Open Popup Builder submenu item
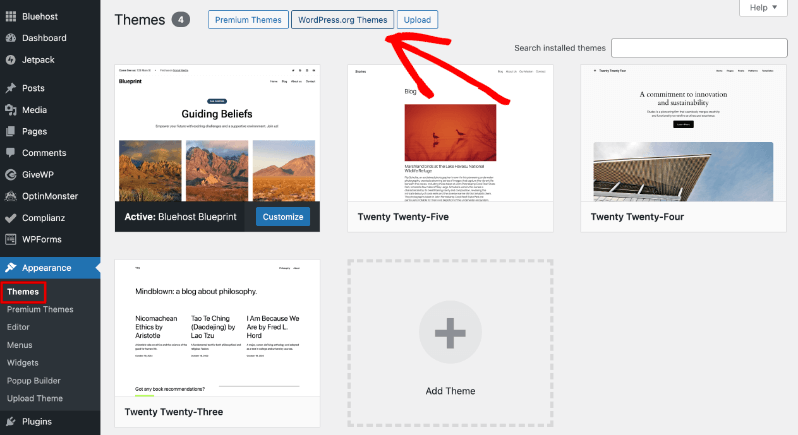 pyautogui.click(x=34, y=381)
